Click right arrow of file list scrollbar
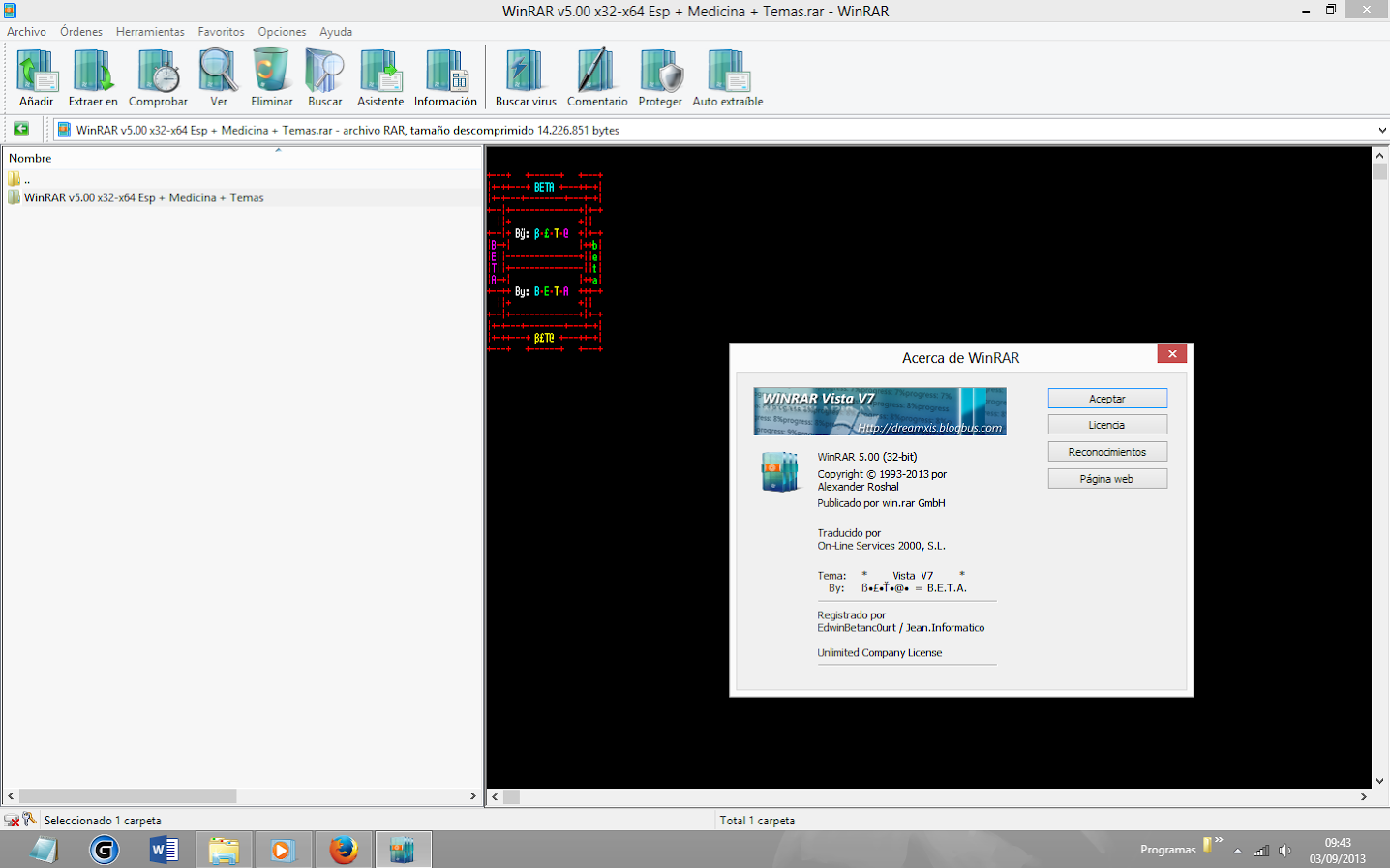This screenshot has height=868, width=1390. [473, 796]
